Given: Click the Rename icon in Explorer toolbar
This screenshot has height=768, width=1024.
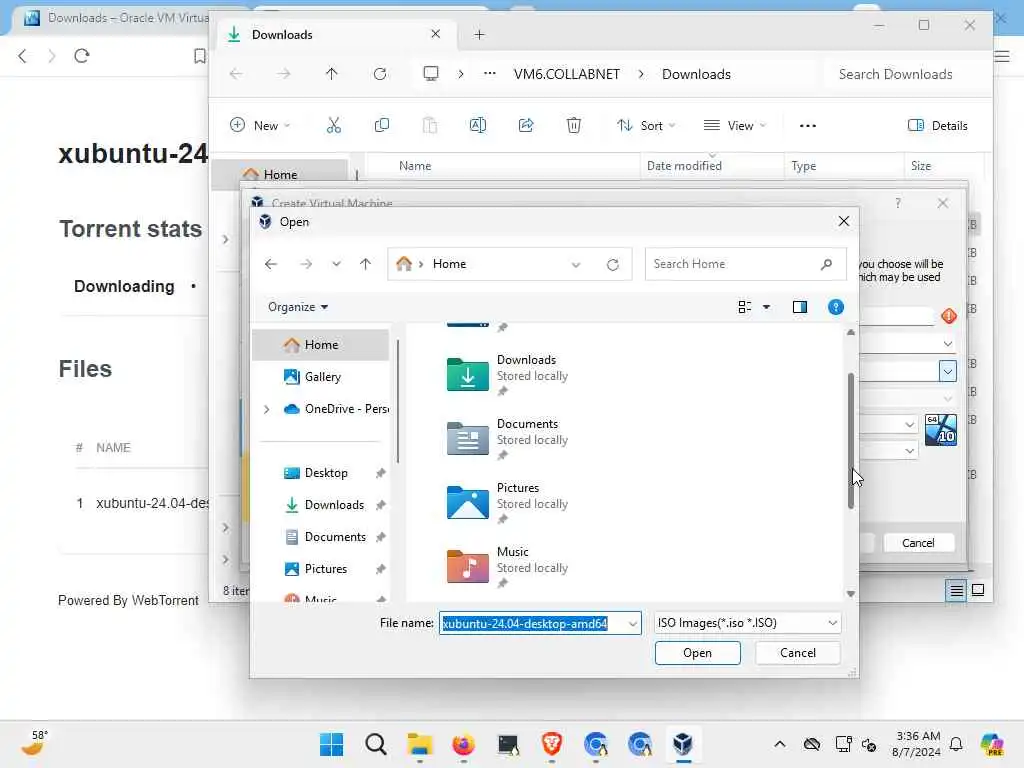Looking at the screenshot, I should [478, 125].
